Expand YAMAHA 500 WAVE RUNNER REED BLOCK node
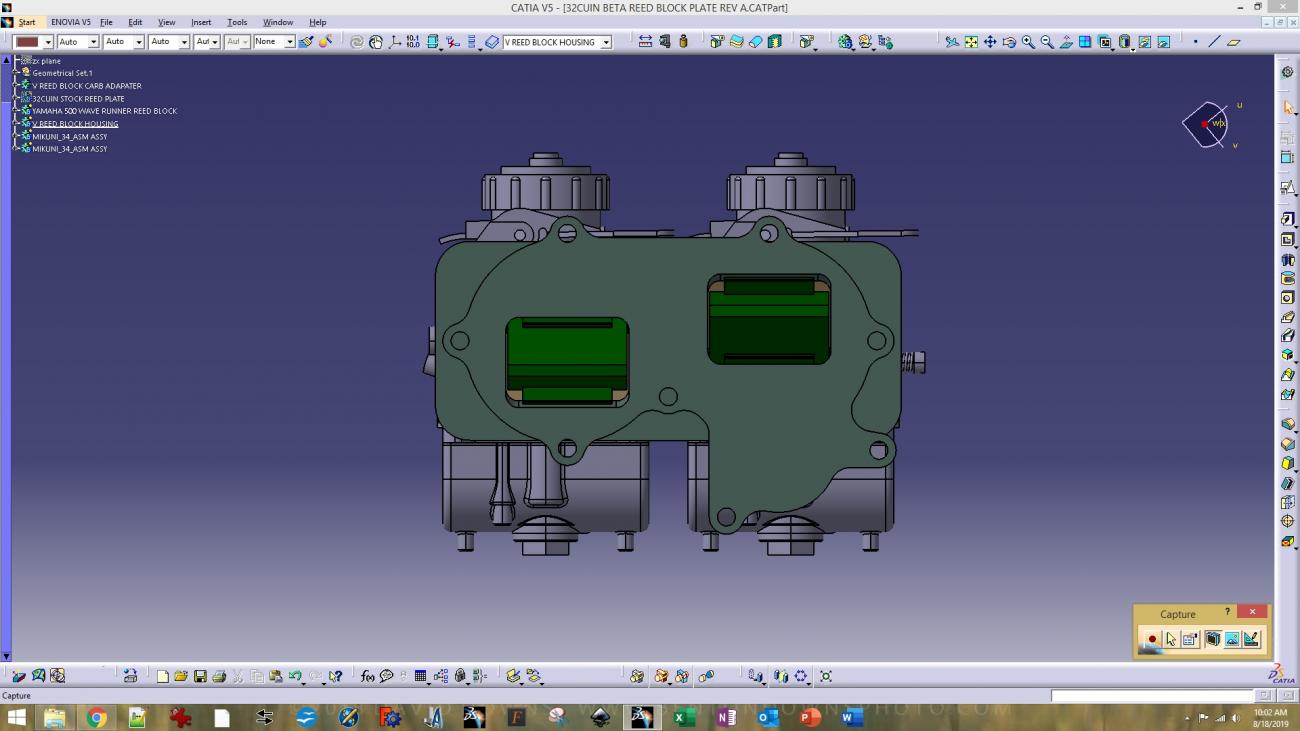Image resolution: width=1300 pixels, height=731 pixels. tap(17, 111)
